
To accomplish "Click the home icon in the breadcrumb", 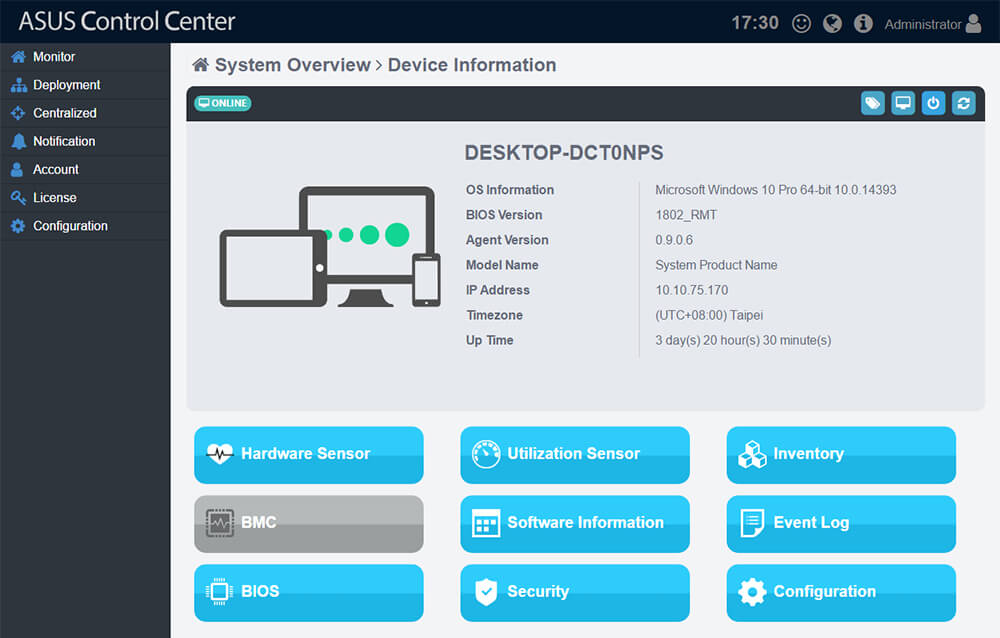I will coord(200,64).
